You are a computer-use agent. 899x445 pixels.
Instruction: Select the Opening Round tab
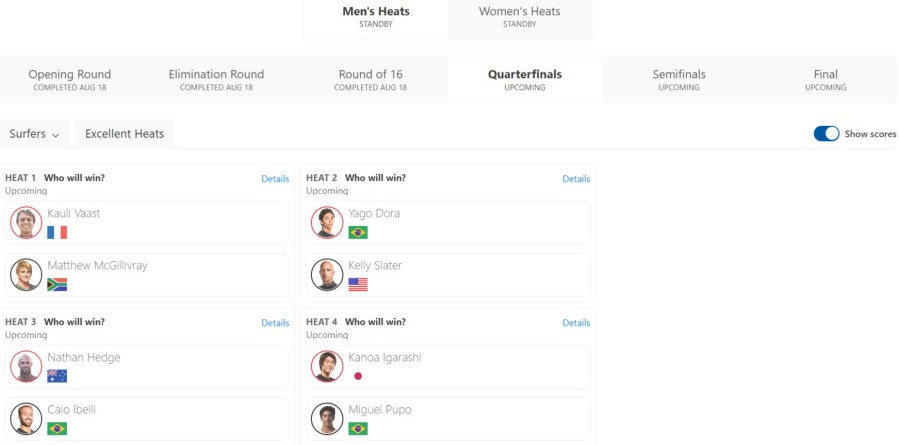[x=69, y=80]
